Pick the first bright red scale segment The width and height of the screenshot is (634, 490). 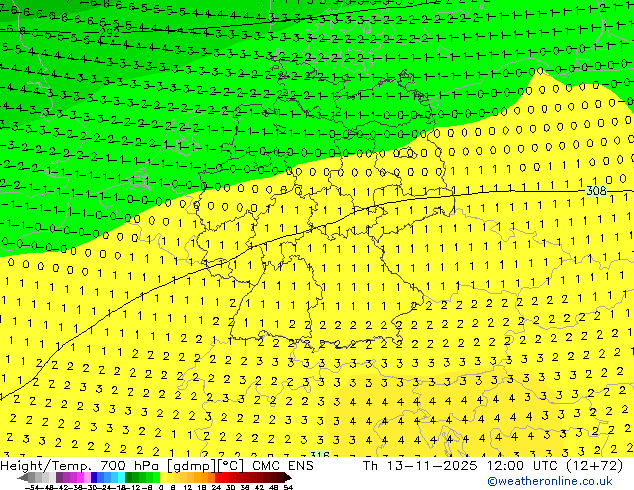coord(218,477)
